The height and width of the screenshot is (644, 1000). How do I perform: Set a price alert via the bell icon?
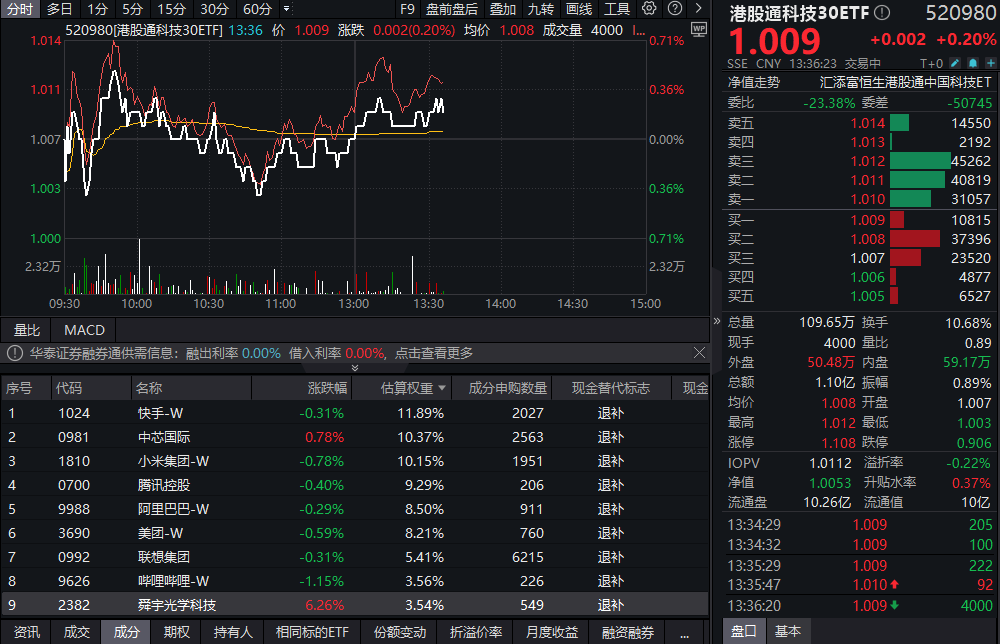972,62
